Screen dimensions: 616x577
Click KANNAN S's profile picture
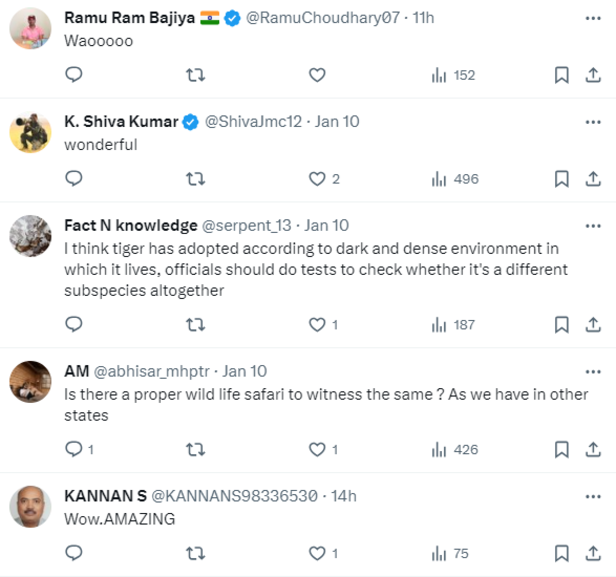(30, 506)
